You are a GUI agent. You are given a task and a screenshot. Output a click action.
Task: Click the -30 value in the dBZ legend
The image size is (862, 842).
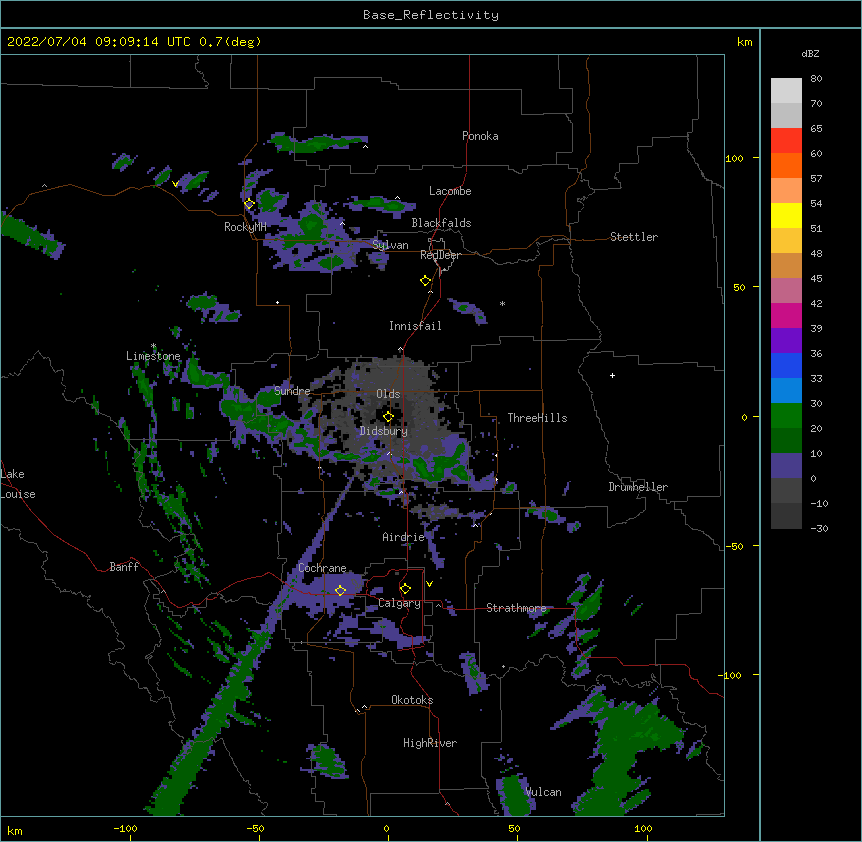click(x=819, y=529)
